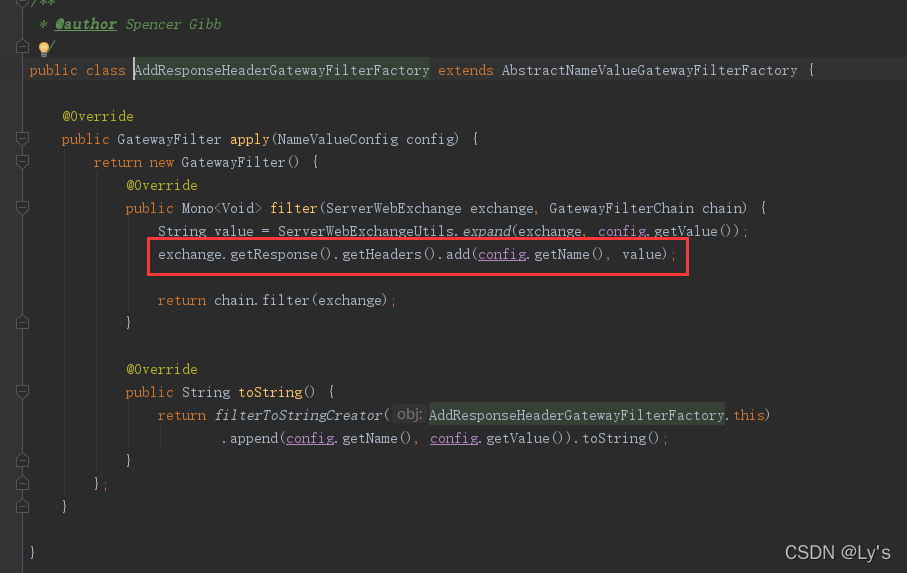Click 'config' before getValue() in String value line
This screenshot has width=907, height=573.
[x=622, y=231]
